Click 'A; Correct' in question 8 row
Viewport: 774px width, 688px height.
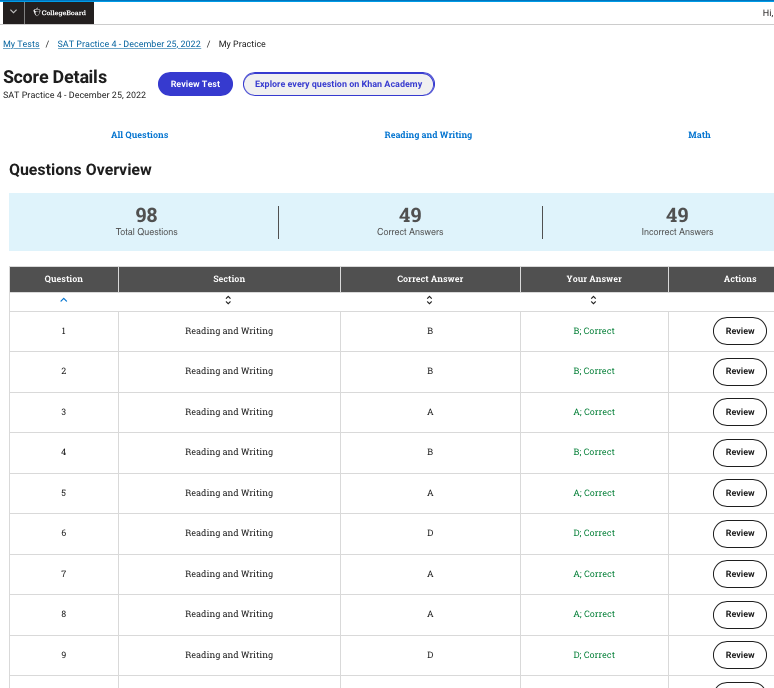pos(594,614)
